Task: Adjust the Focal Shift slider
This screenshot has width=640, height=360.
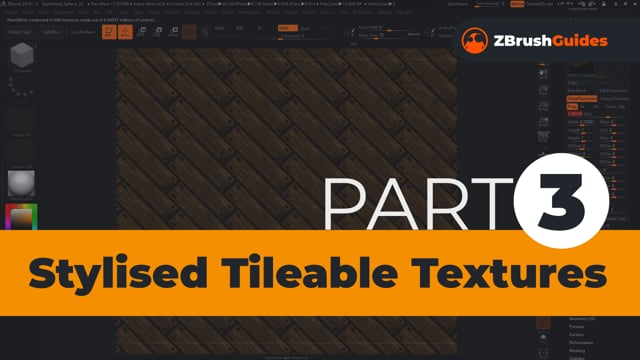Action: [389, 28]
